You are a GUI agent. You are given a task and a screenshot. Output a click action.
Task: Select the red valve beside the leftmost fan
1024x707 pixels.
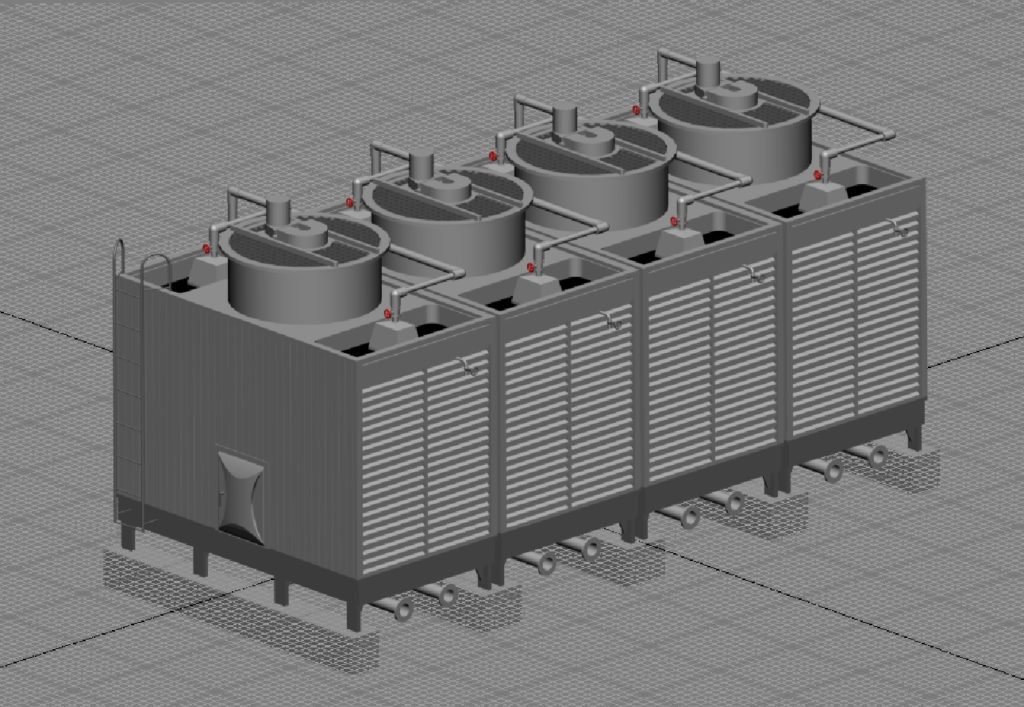tap(207, 248)
